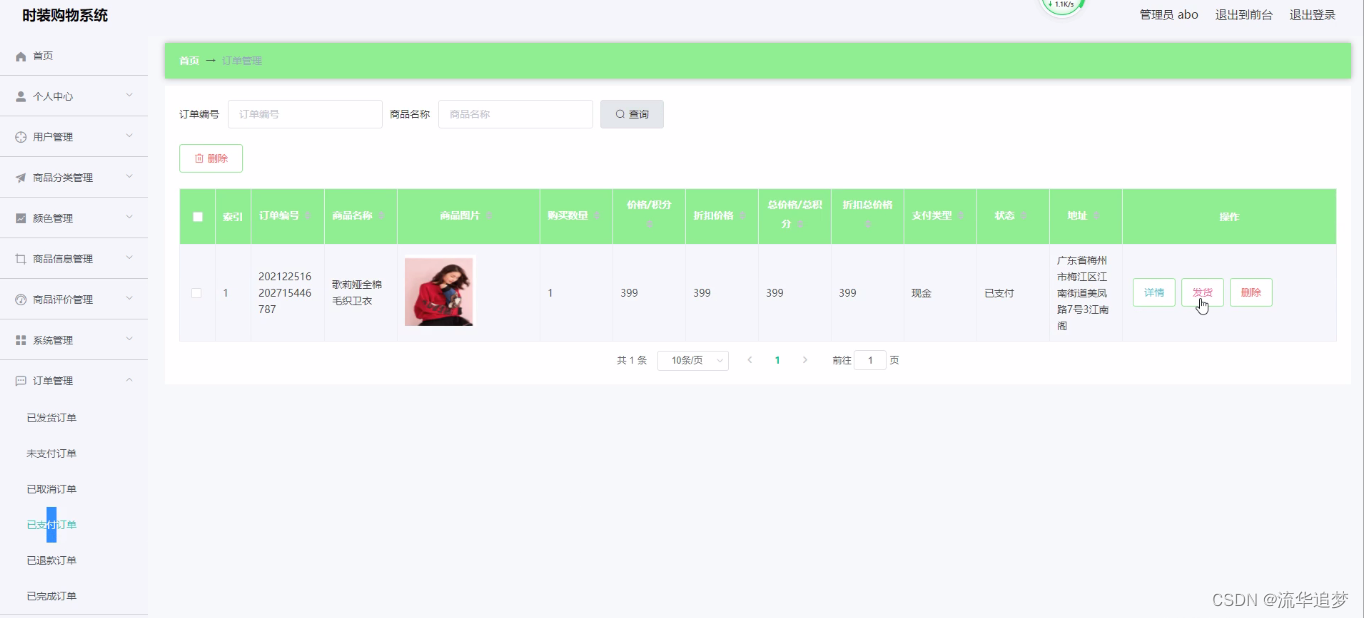Sort the table by 商品名称 column
The image size is (1364, 618).
pyautogui.click(x=382, y=216)
